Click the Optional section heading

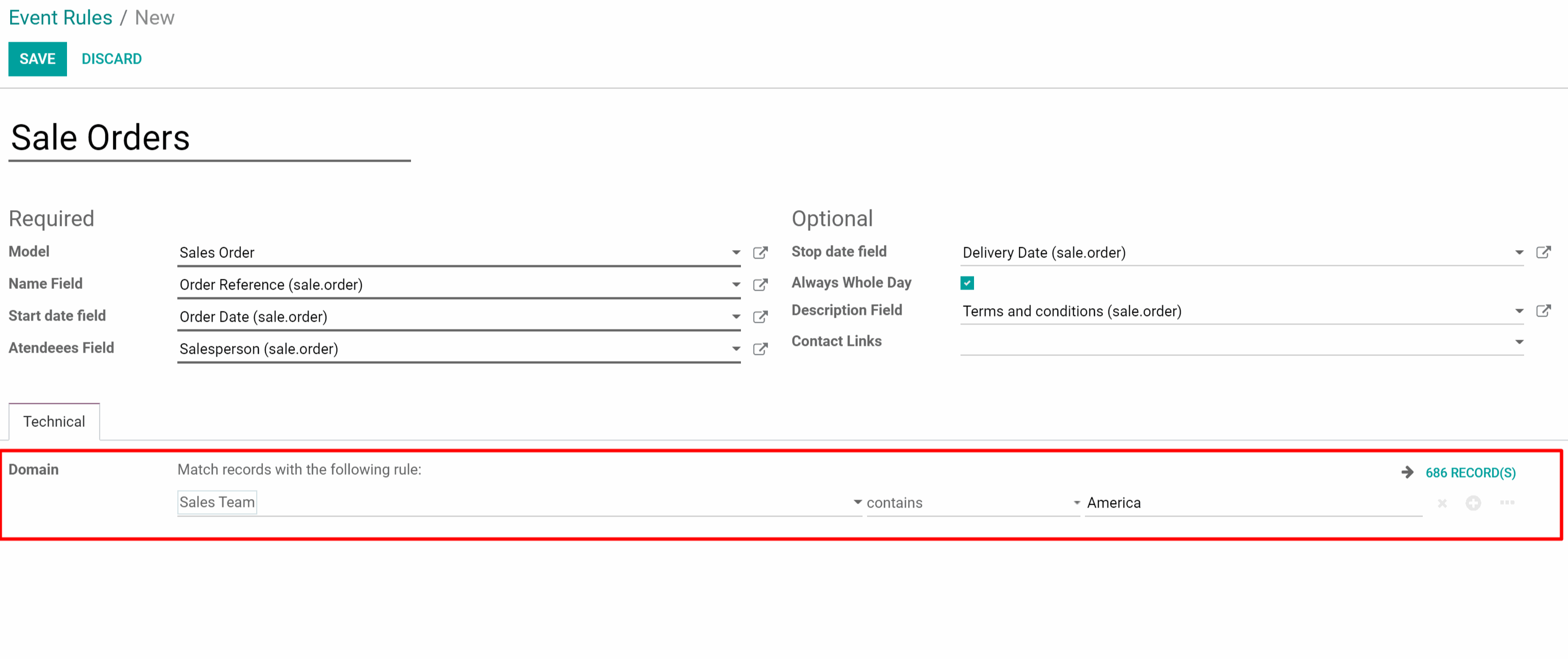(832, 219)
